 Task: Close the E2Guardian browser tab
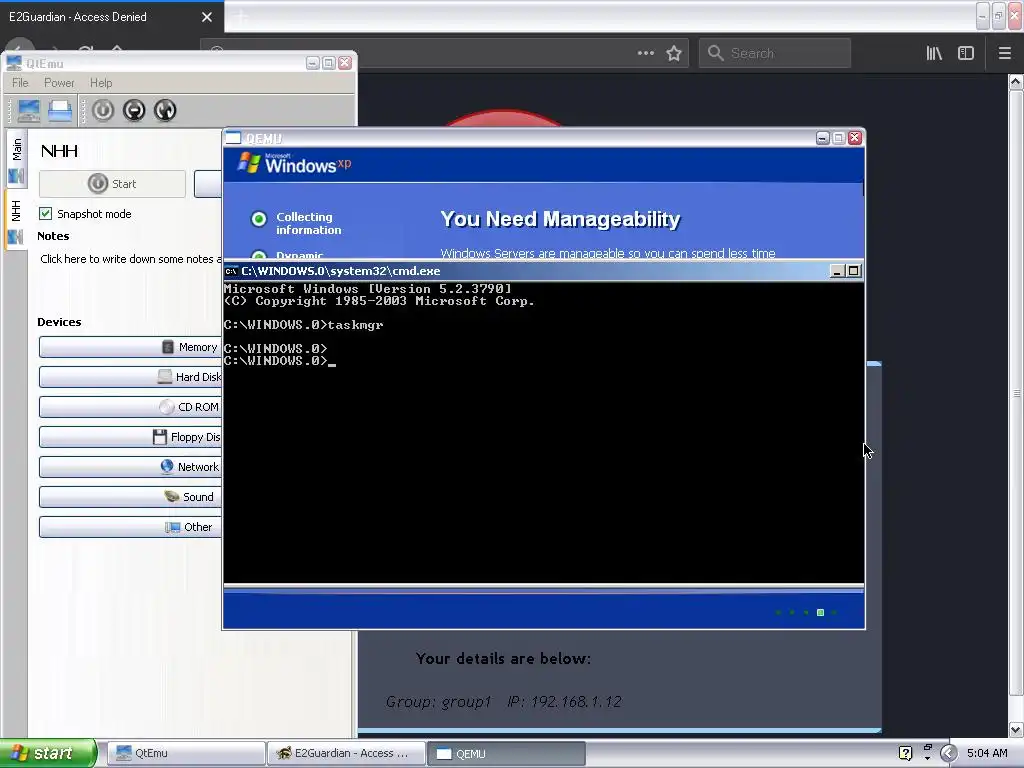[207, 17]
